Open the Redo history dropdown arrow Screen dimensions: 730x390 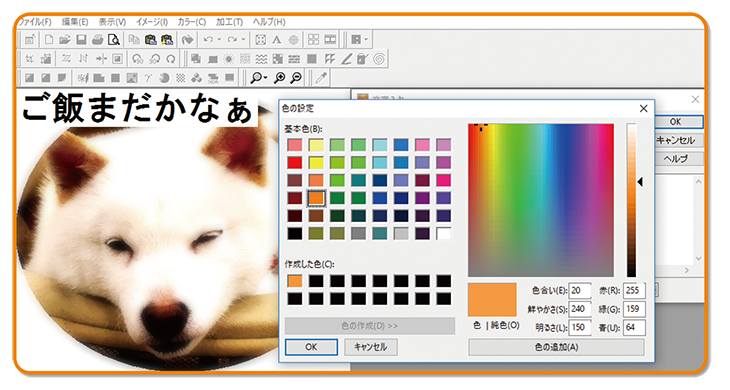pyautogui.click(x=243, y=40)
